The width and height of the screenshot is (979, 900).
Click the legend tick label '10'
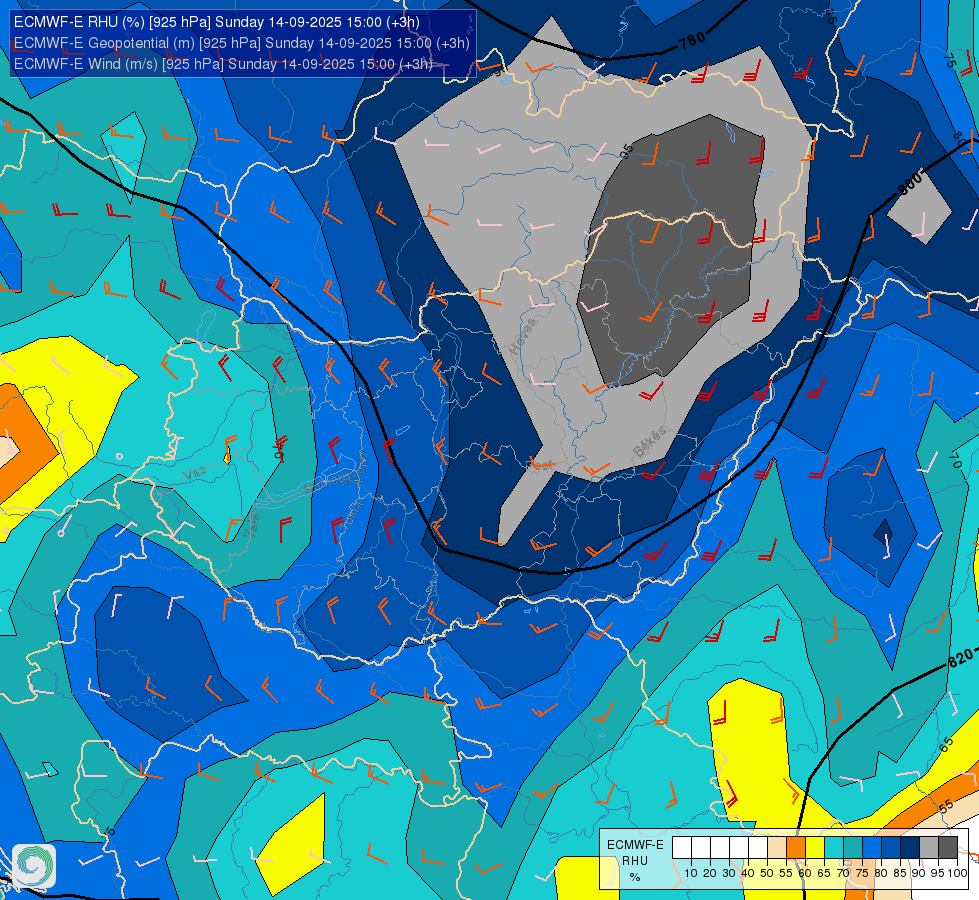pos(691,873)
